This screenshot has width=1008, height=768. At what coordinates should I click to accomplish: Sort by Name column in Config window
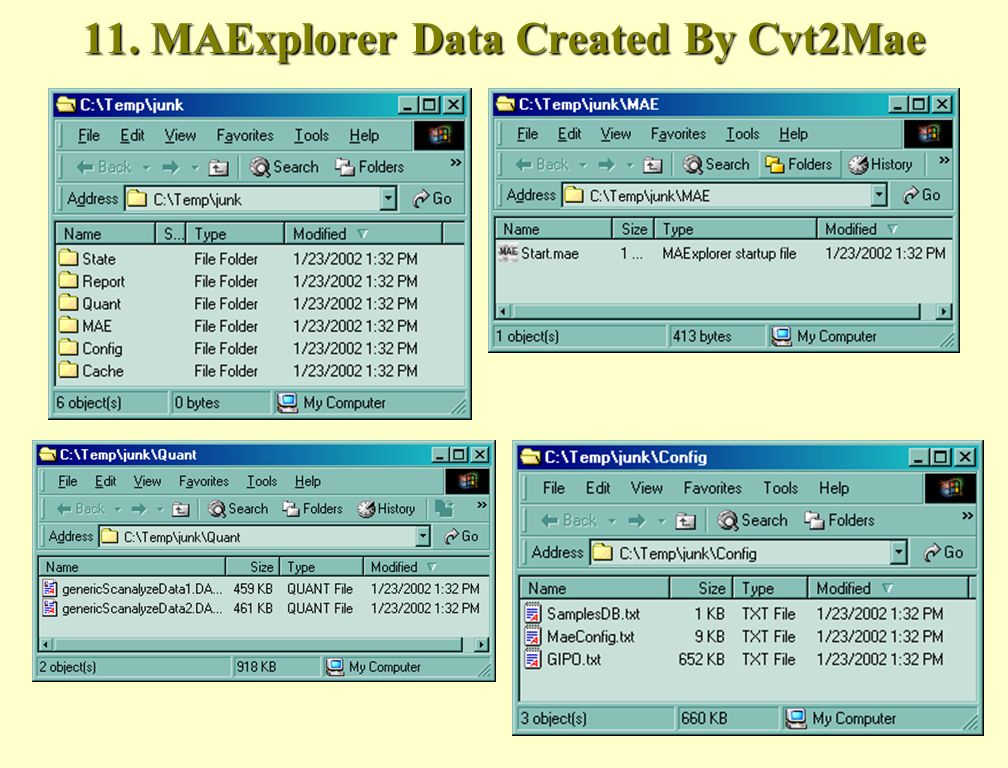[595, 588]
